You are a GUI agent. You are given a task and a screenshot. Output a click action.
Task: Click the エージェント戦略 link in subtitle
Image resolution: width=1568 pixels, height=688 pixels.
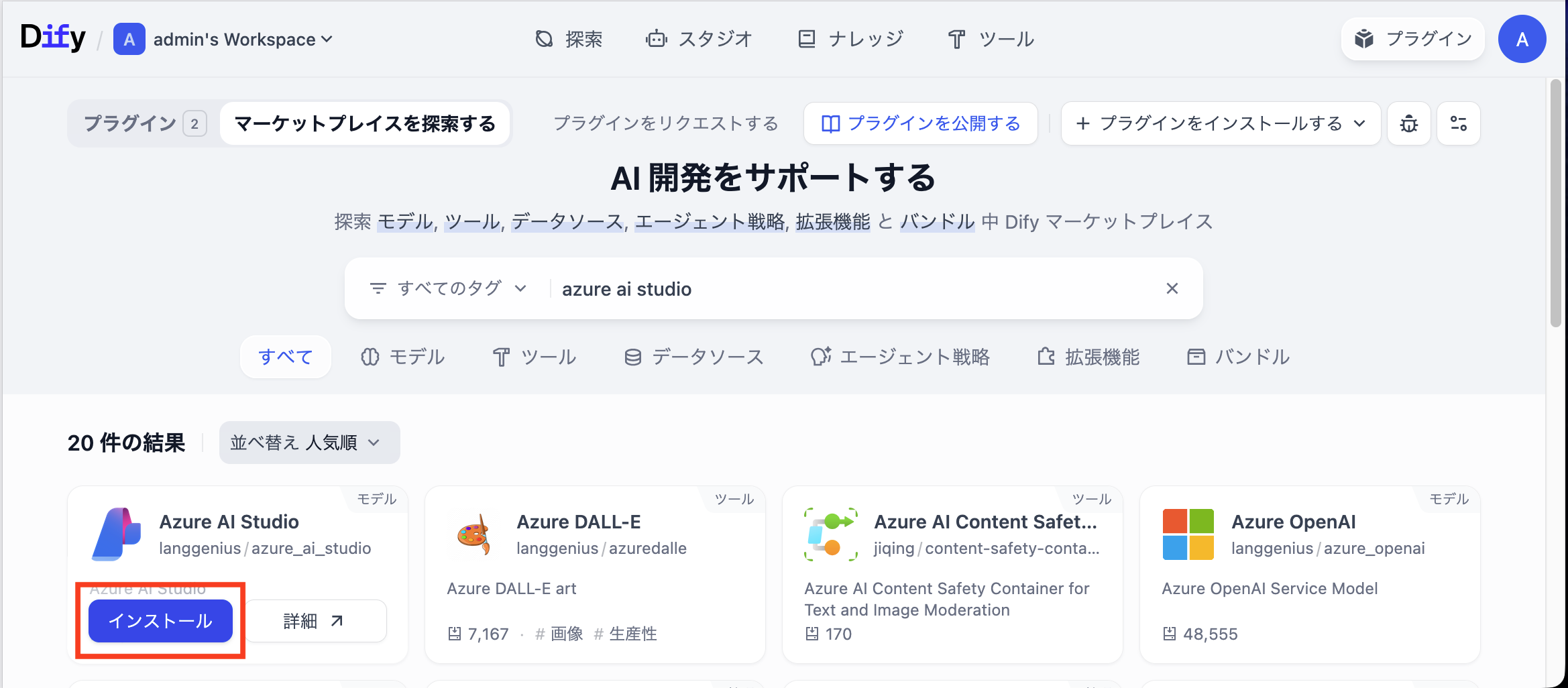[710, 222]
